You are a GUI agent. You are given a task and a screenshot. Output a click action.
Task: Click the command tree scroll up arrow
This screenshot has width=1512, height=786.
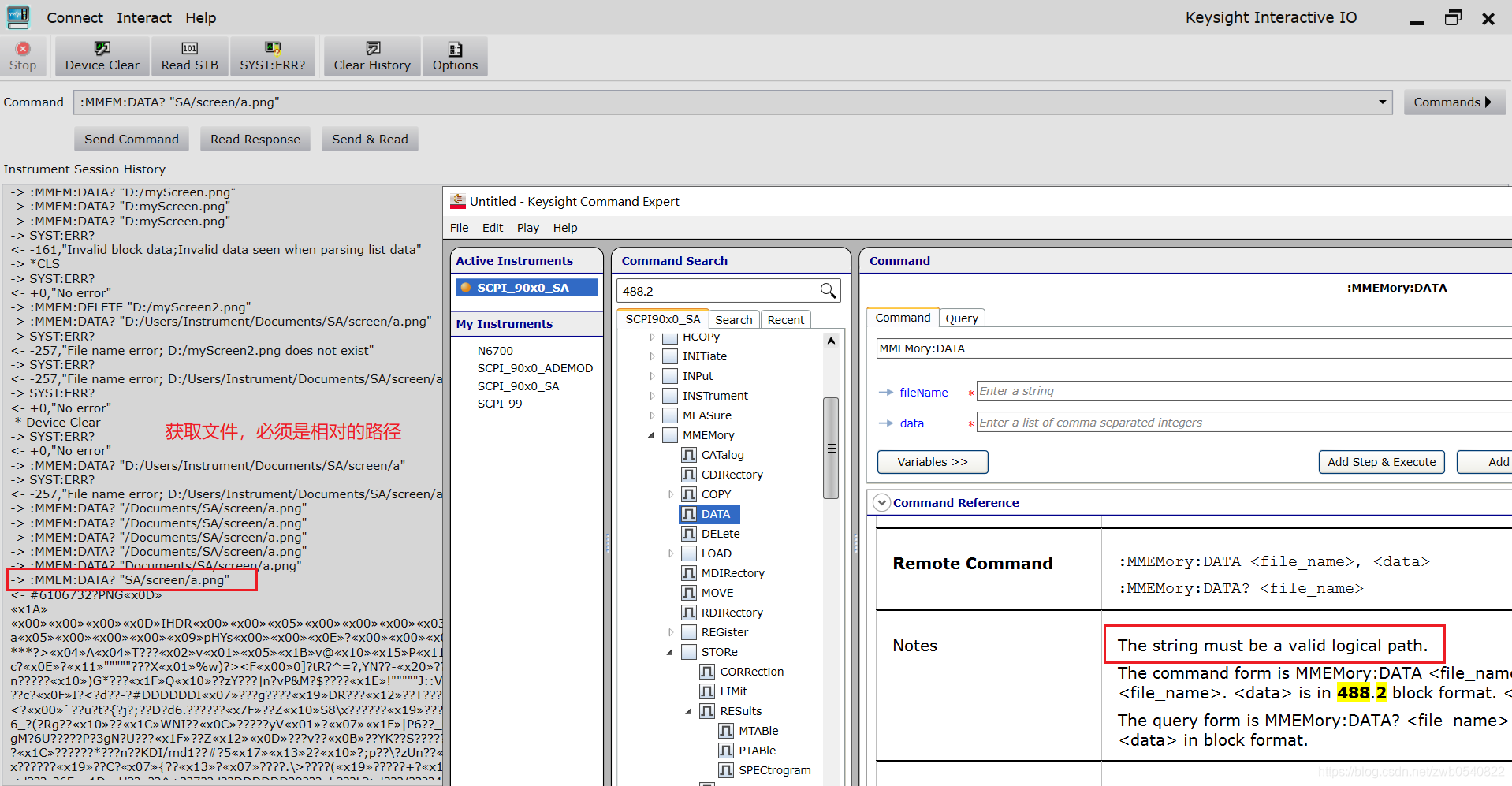click(831, 341)
